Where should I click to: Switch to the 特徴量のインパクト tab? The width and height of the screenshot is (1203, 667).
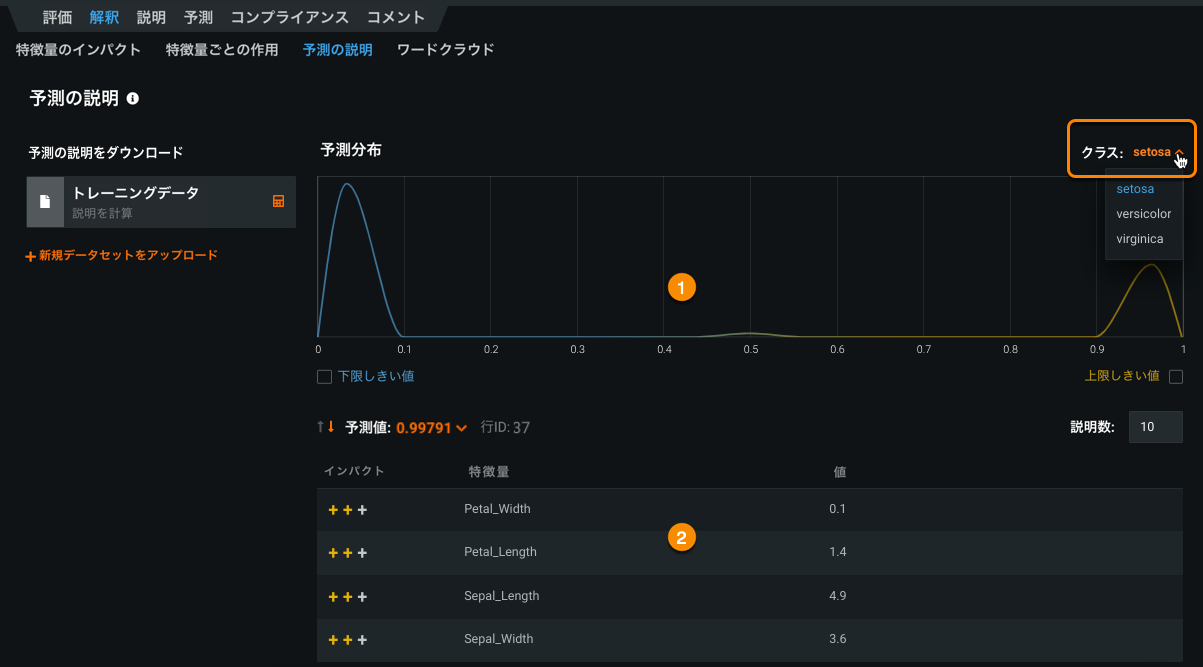tap(78, 49)
